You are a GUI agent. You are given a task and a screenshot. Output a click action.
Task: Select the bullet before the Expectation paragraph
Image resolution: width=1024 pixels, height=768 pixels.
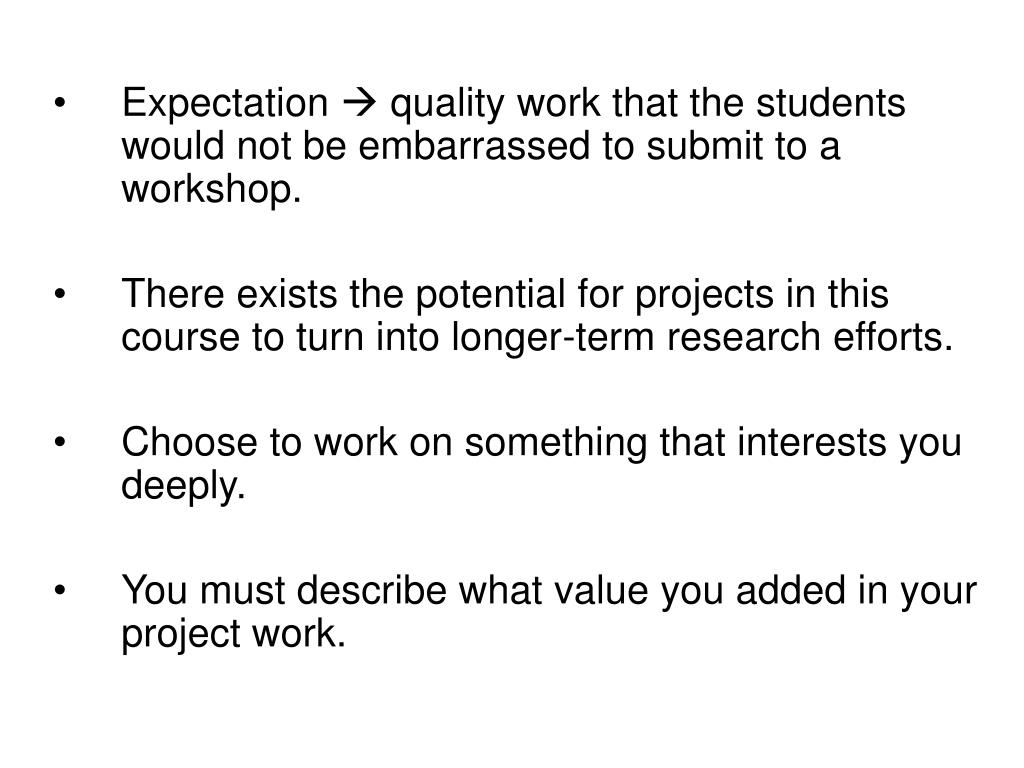[60, 103]
